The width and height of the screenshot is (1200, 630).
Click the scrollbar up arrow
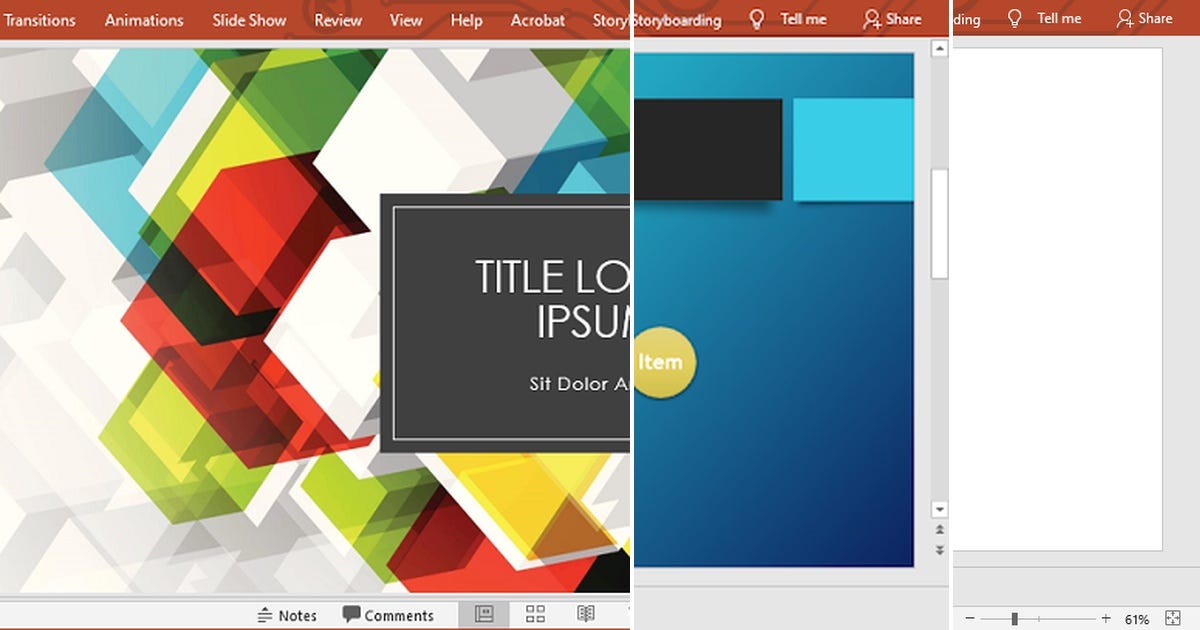(x=939, y=46)
